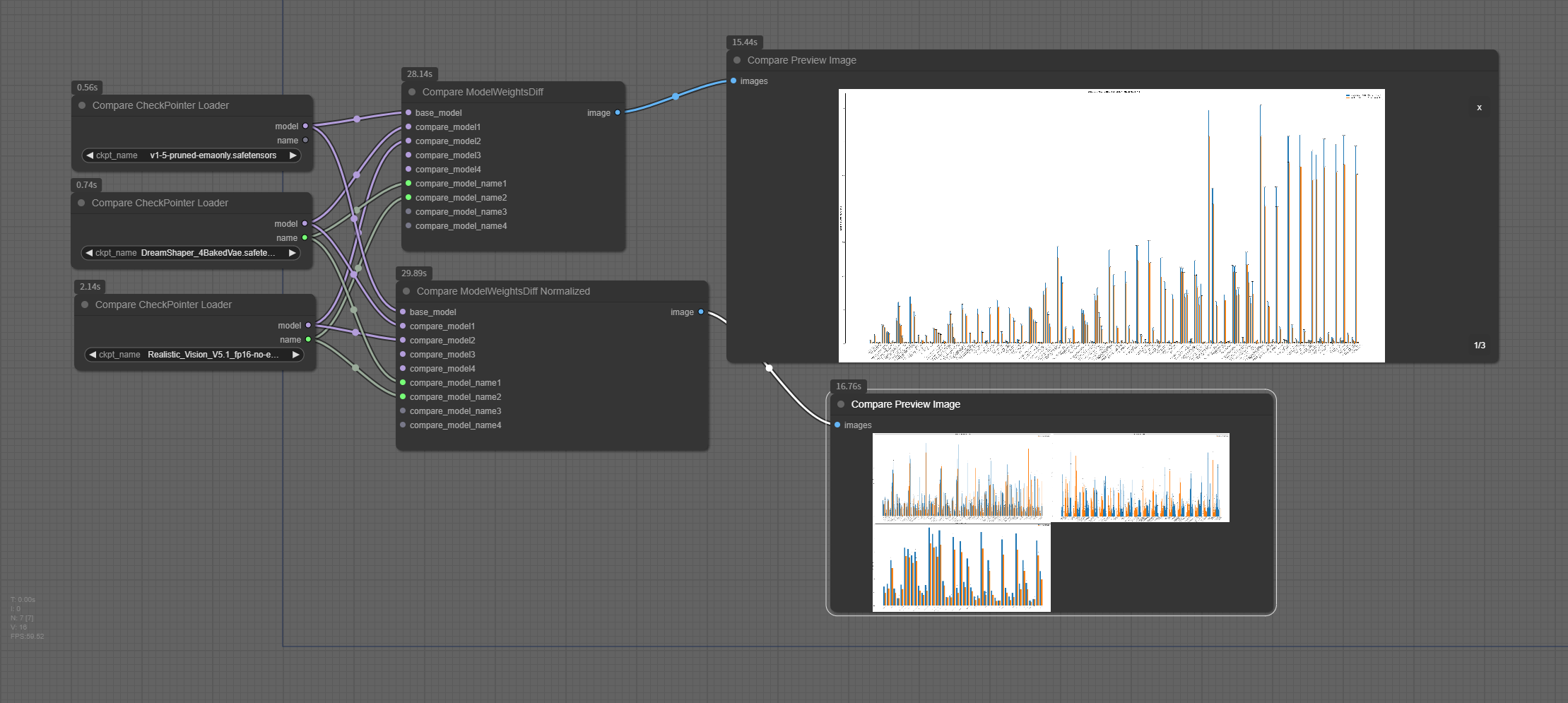Click compare_model_name3 port on ModelWeightsDiff Normalized

click(x=403, y=410)
